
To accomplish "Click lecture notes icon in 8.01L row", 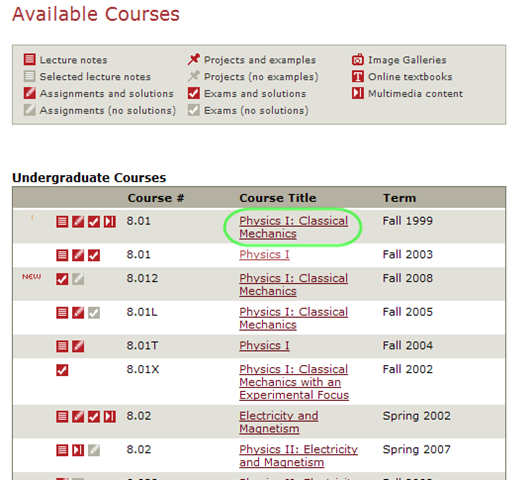I will (x=62, y=313).
